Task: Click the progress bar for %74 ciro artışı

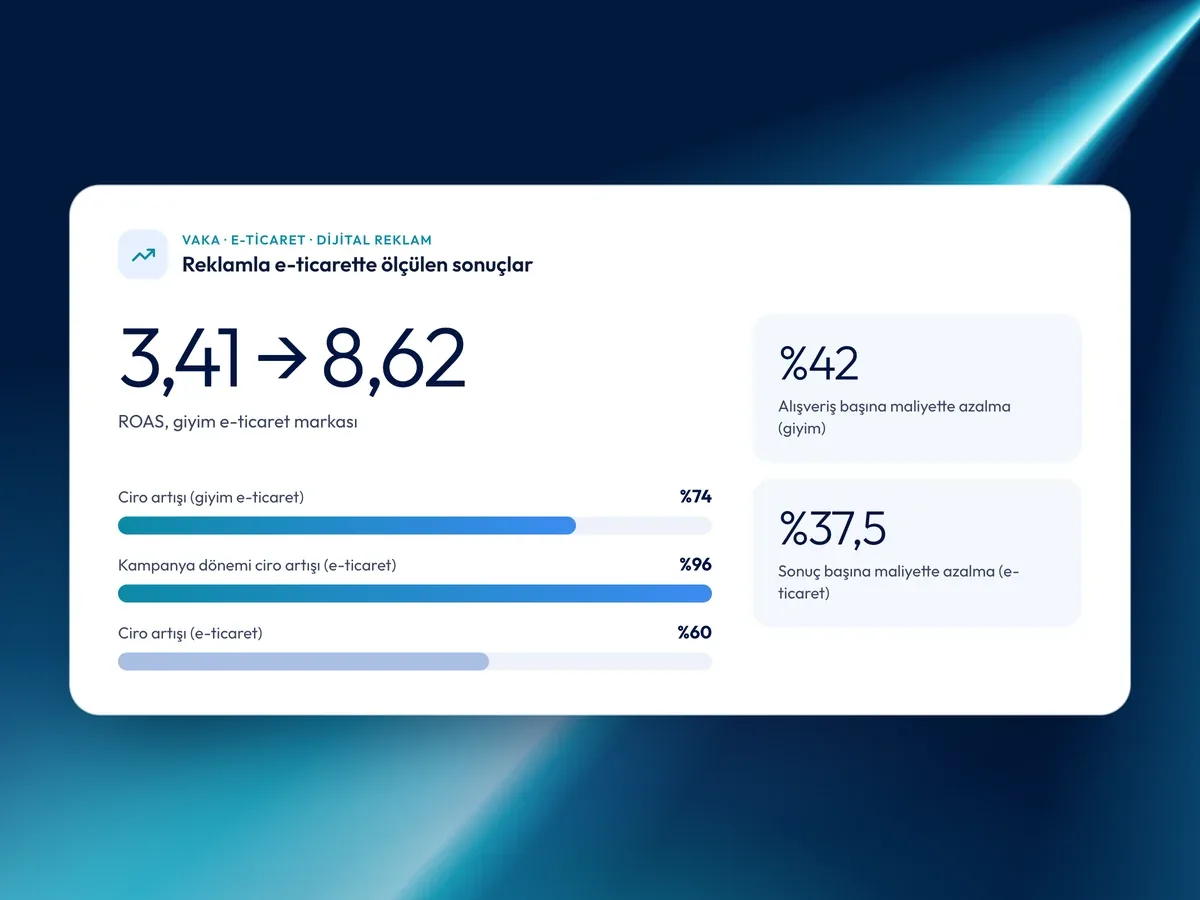Action: click(415, 526)
